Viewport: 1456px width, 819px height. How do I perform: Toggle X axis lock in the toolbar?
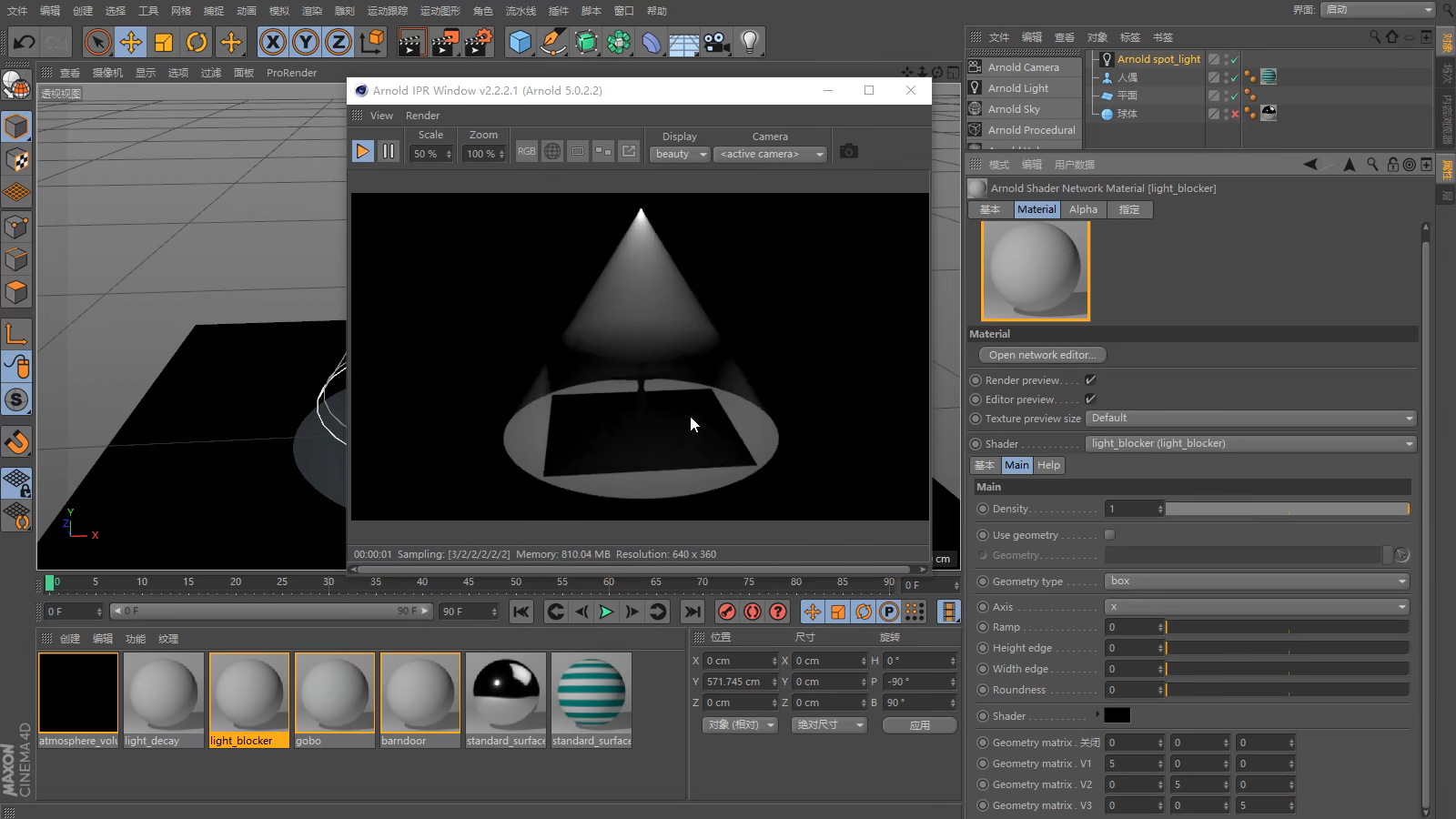tap(272, 42)
